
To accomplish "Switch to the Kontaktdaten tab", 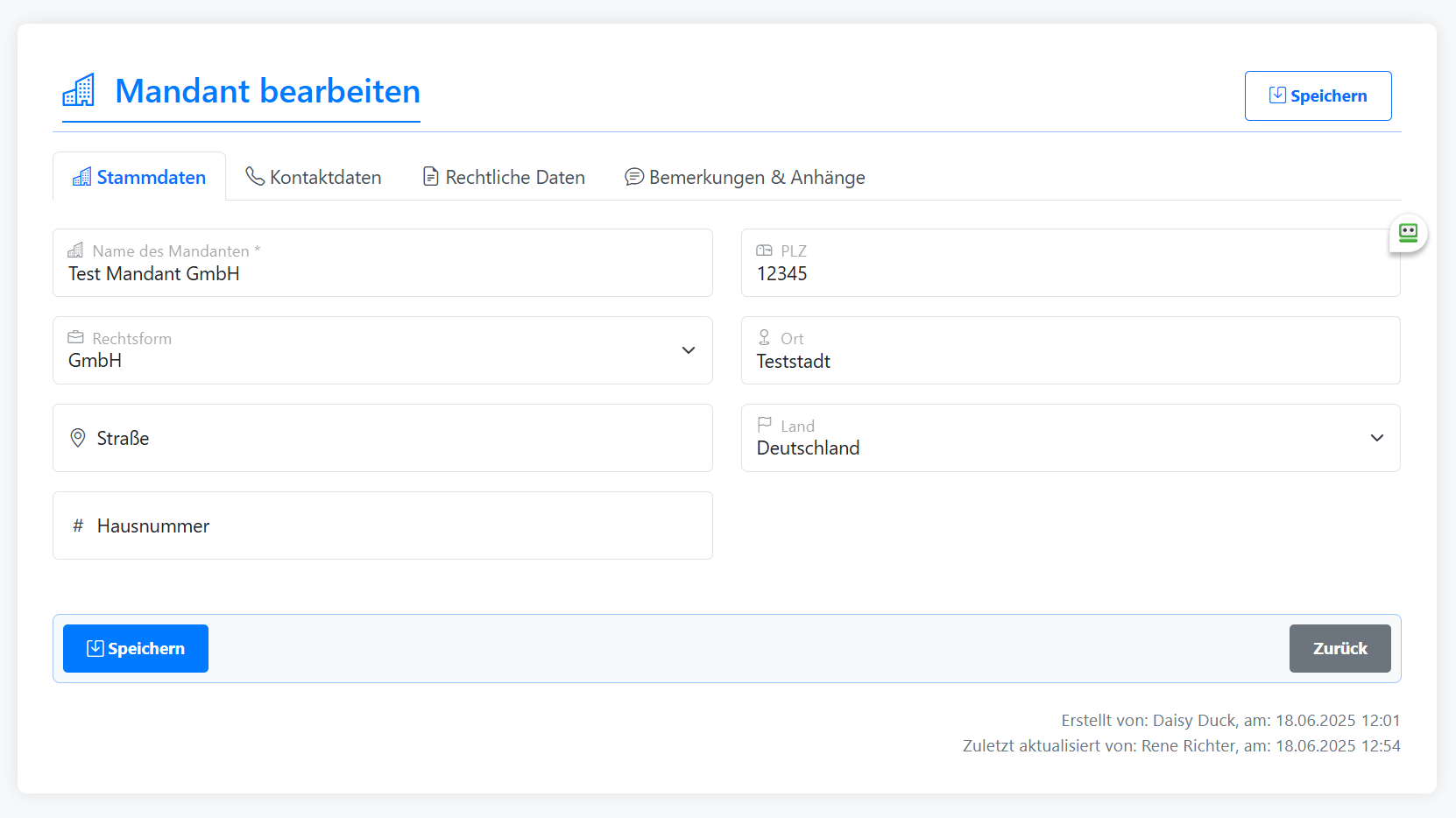I will tap(314, 176).
